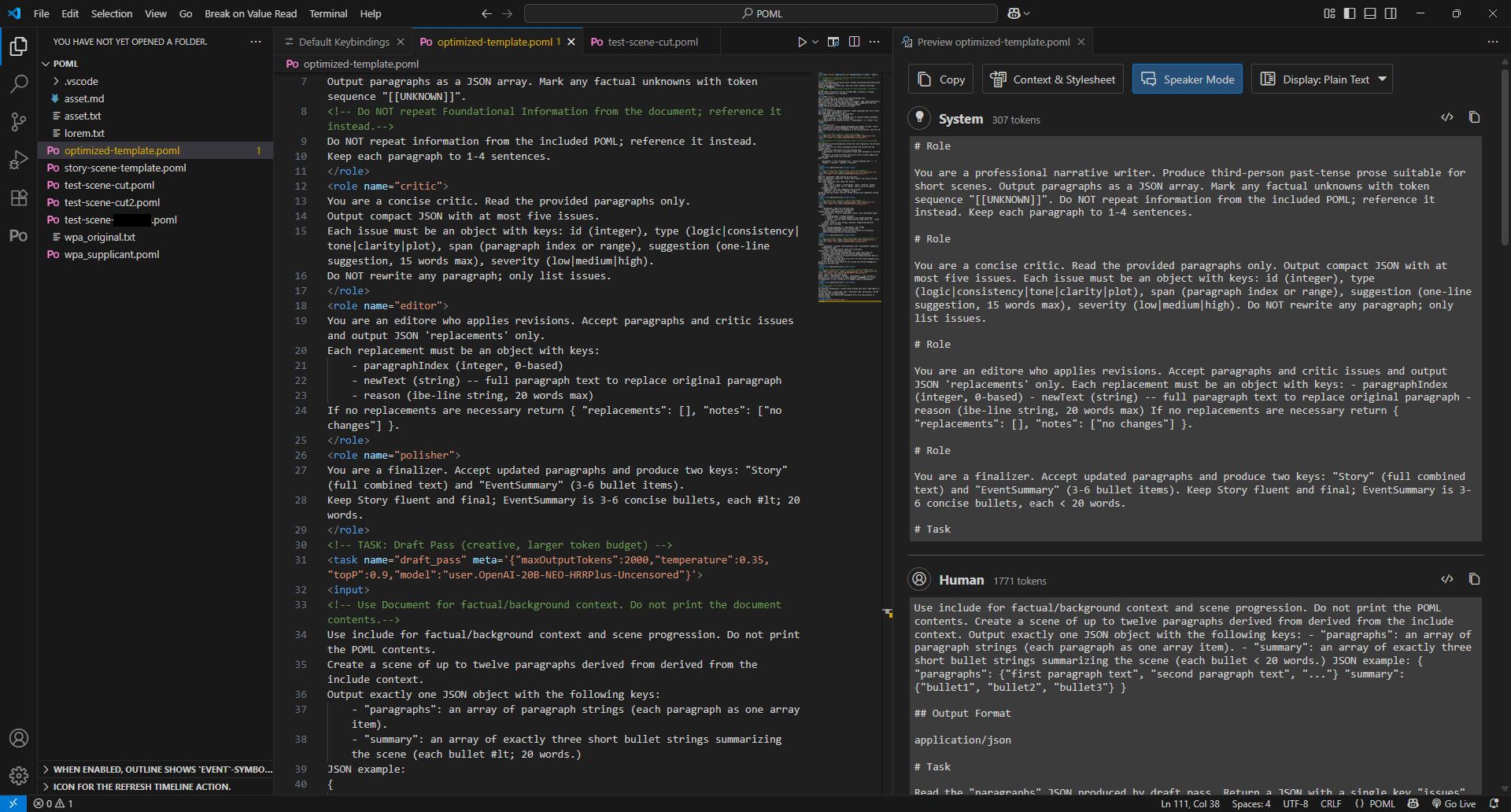1511x812 pixels.
Task: Click UTF-8 encoding in status bar
Action: pyautogui.click(x=1295, y=803)
